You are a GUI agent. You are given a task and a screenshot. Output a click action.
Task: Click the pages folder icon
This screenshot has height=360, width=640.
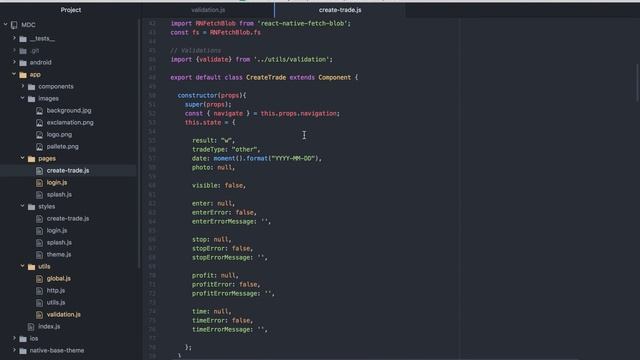(31, 159)
